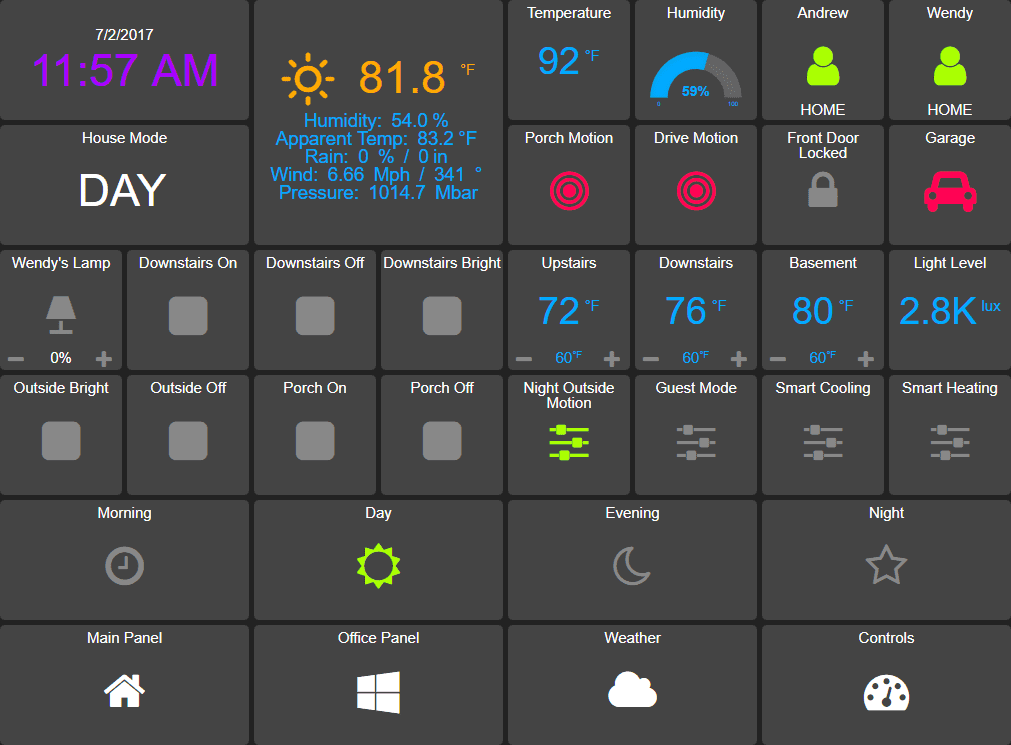This screenshot has height=745, width=1011.
Task: Raise Wendy's Lamp brightness with plus
Action: point(105,358)
